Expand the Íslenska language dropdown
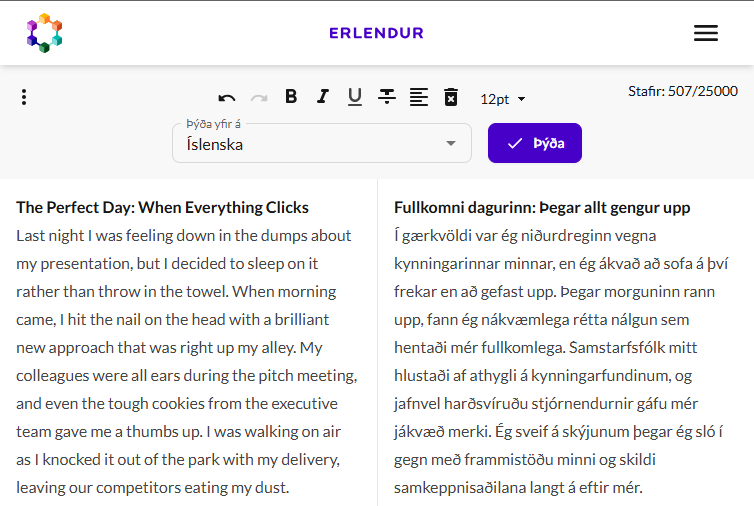The height and width of the screenshot is (506, 754). tap(322, 143)
